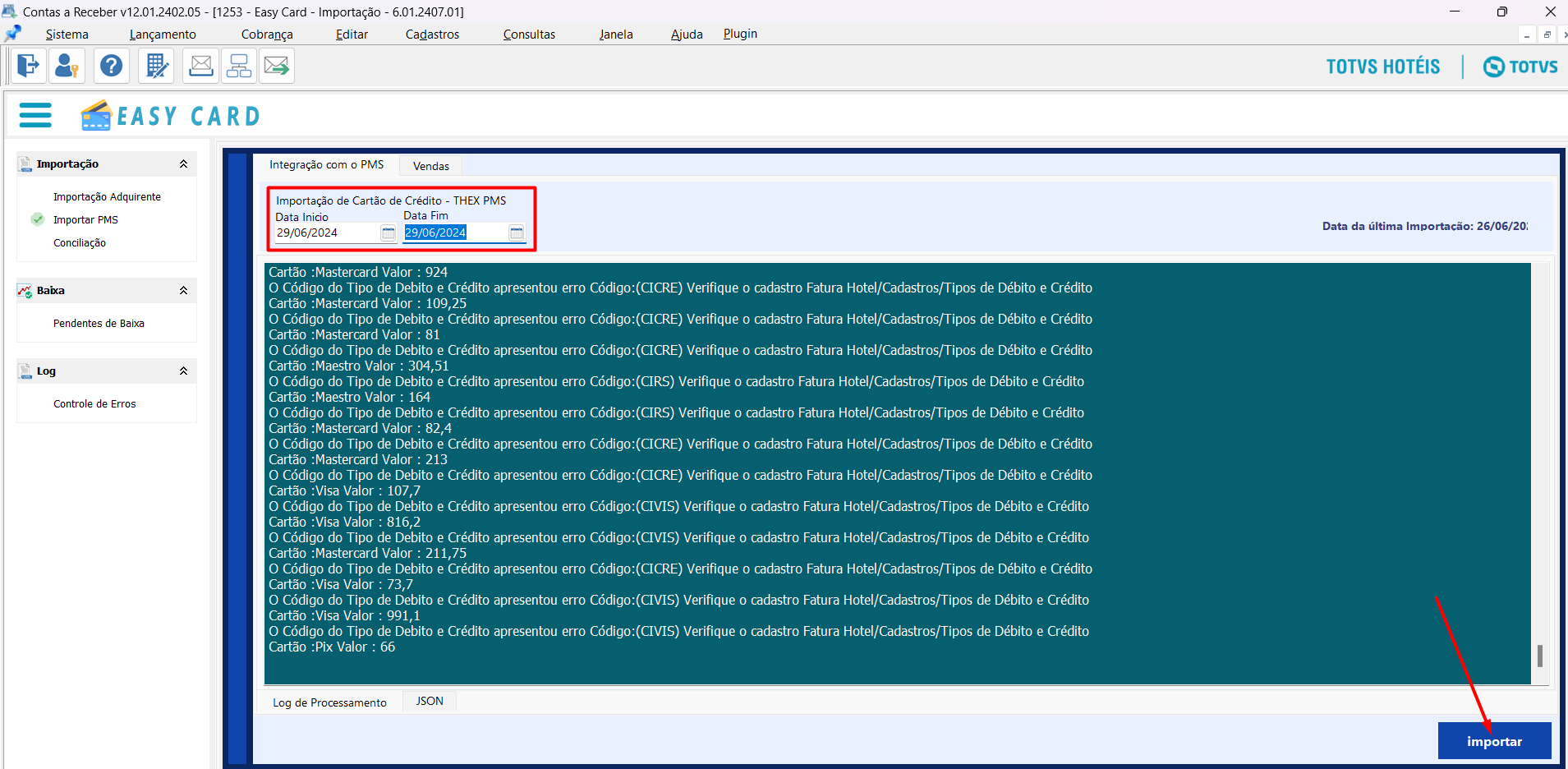This screenshot has height=769, width=1568.
Task: Open the Janela menu
Action: click(x=616, y=35)
